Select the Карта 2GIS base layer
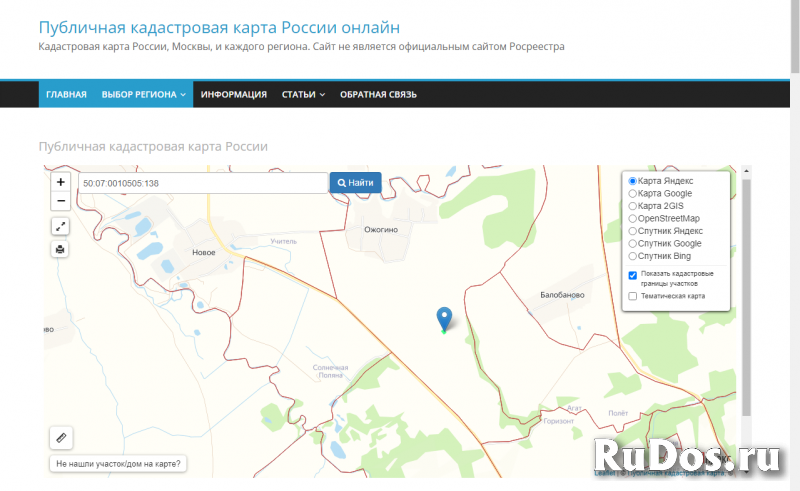This screenshot has width=800, height=491. [x=632, y=206]
